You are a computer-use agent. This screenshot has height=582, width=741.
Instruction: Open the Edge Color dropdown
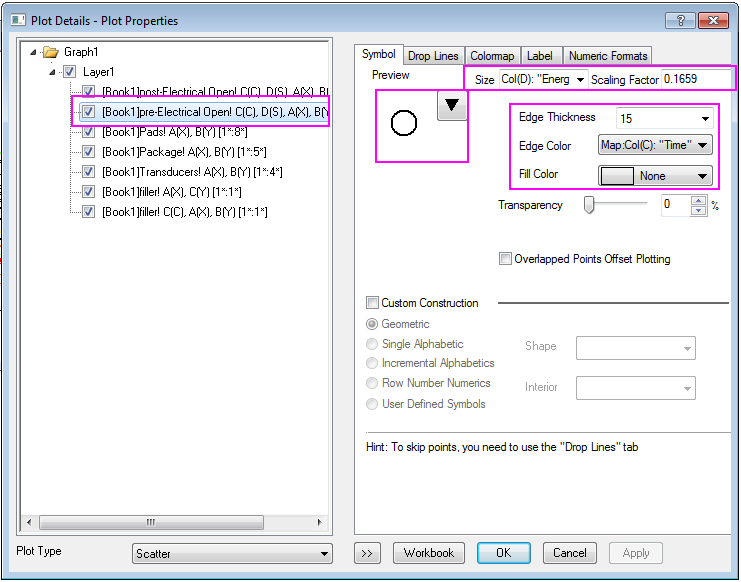click(x=655, y=146)
